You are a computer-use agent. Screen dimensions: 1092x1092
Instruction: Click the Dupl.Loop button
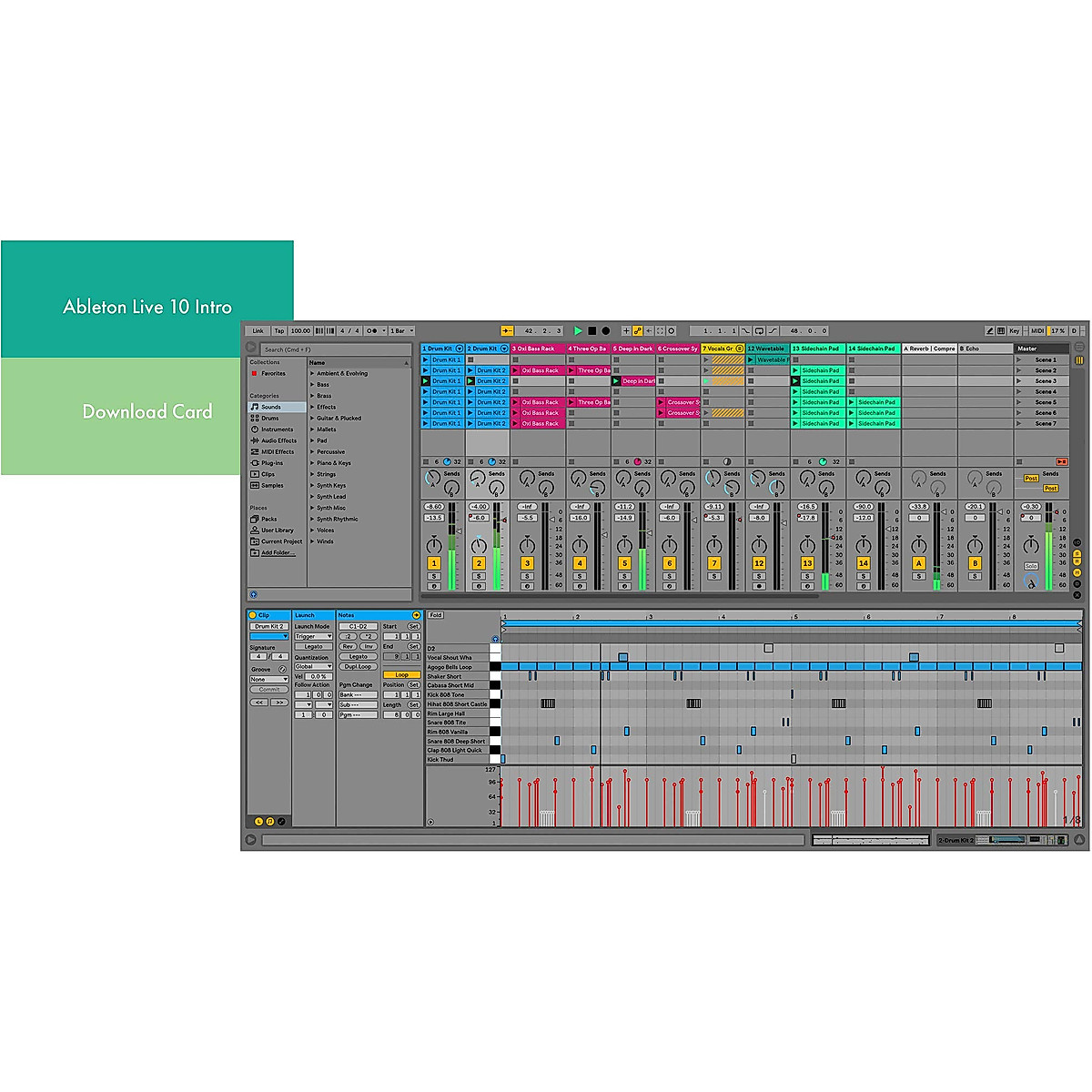[358, 666]
